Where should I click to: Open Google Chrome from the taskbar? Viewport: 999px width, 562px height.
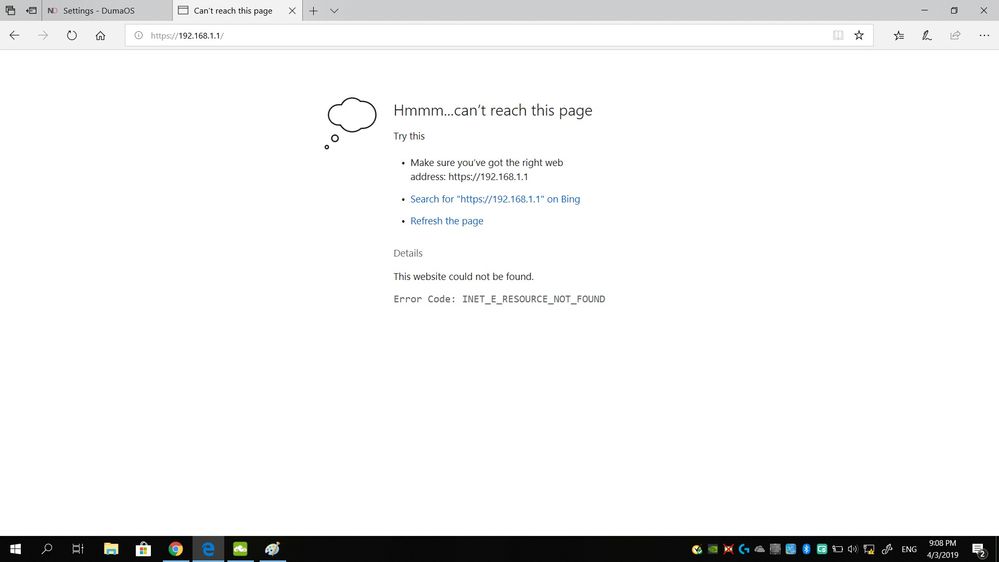[x=176, y=549]
